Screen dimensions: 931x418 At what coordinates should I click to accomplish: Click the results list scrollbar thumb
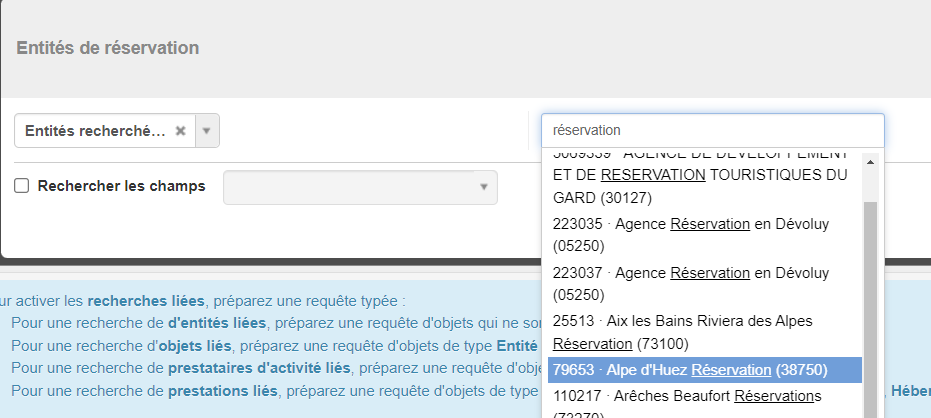pos(870,309)
